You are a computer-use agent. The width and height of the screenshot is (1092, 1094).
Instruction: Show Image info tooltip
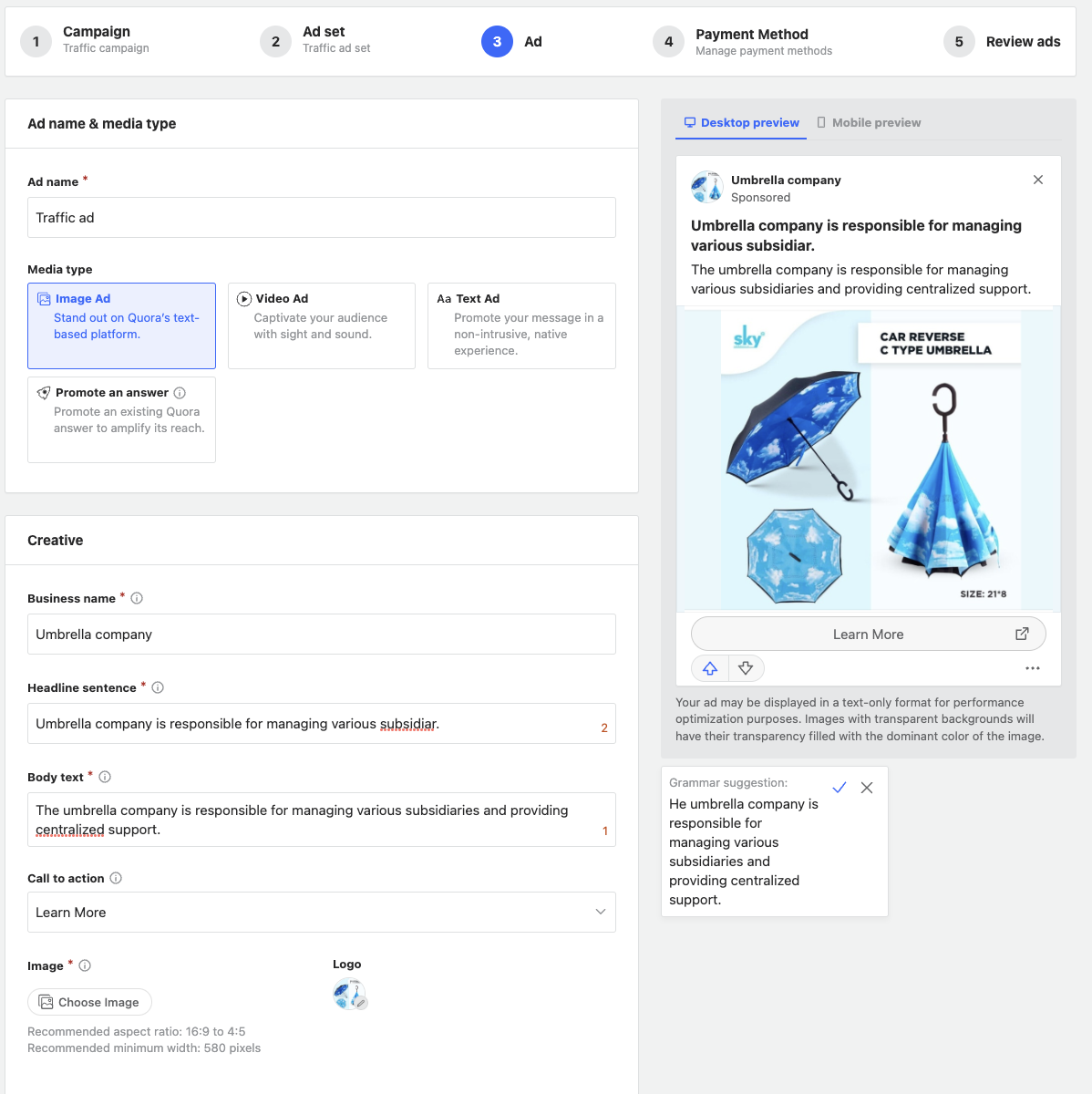[x=85, y=965]
